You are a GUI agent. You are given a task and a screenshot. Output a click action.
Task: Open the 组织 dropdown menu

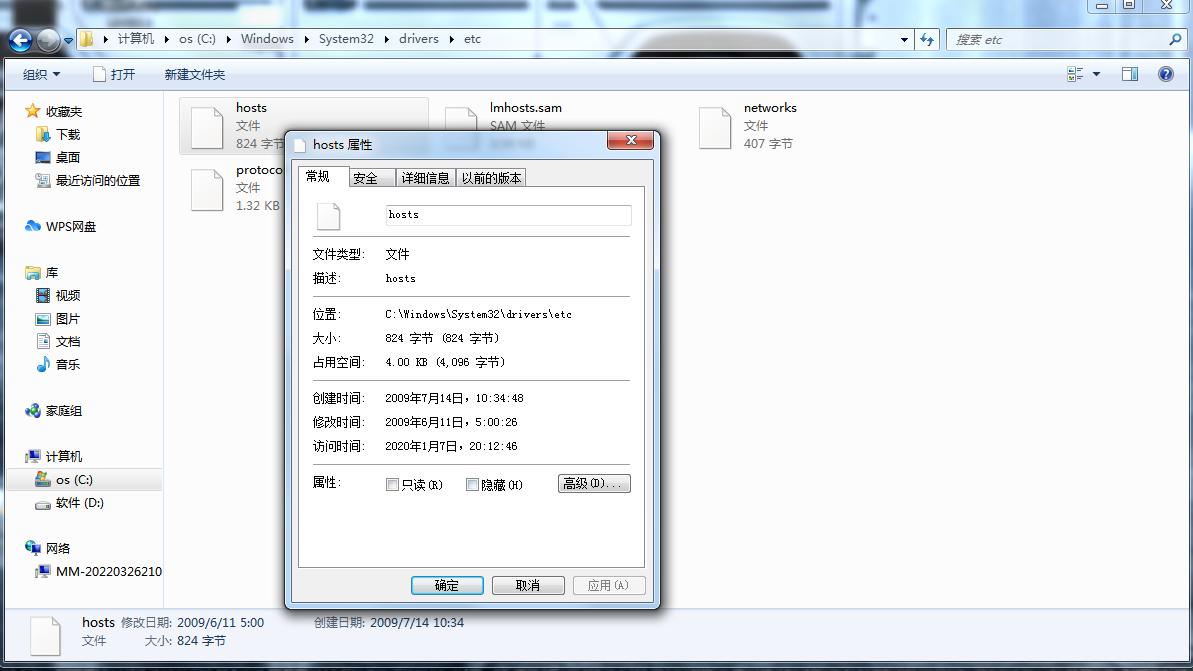tap(41, 73)
